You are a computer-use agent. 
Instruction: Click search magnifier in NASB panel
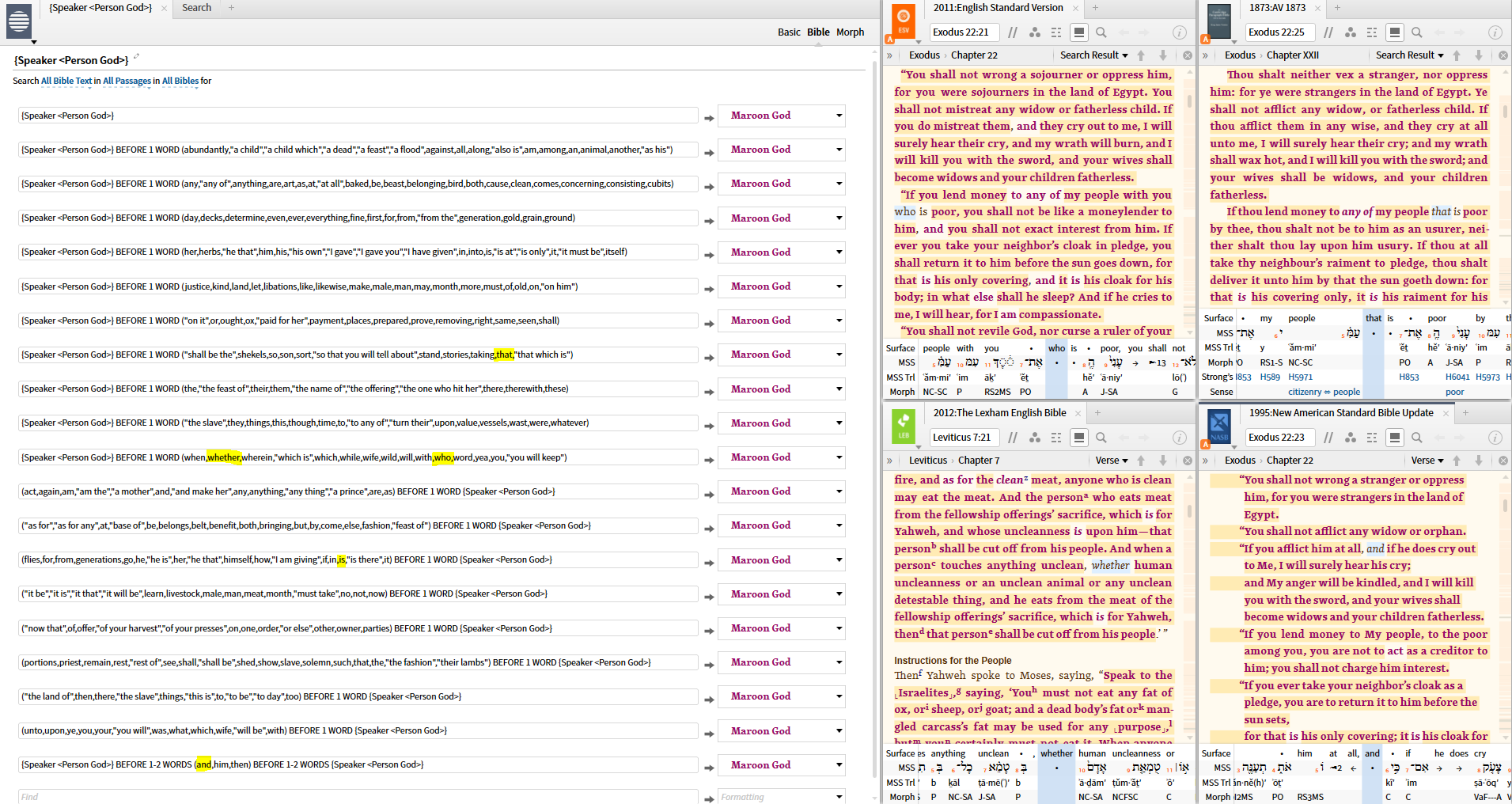click(x=1417, y=438)
